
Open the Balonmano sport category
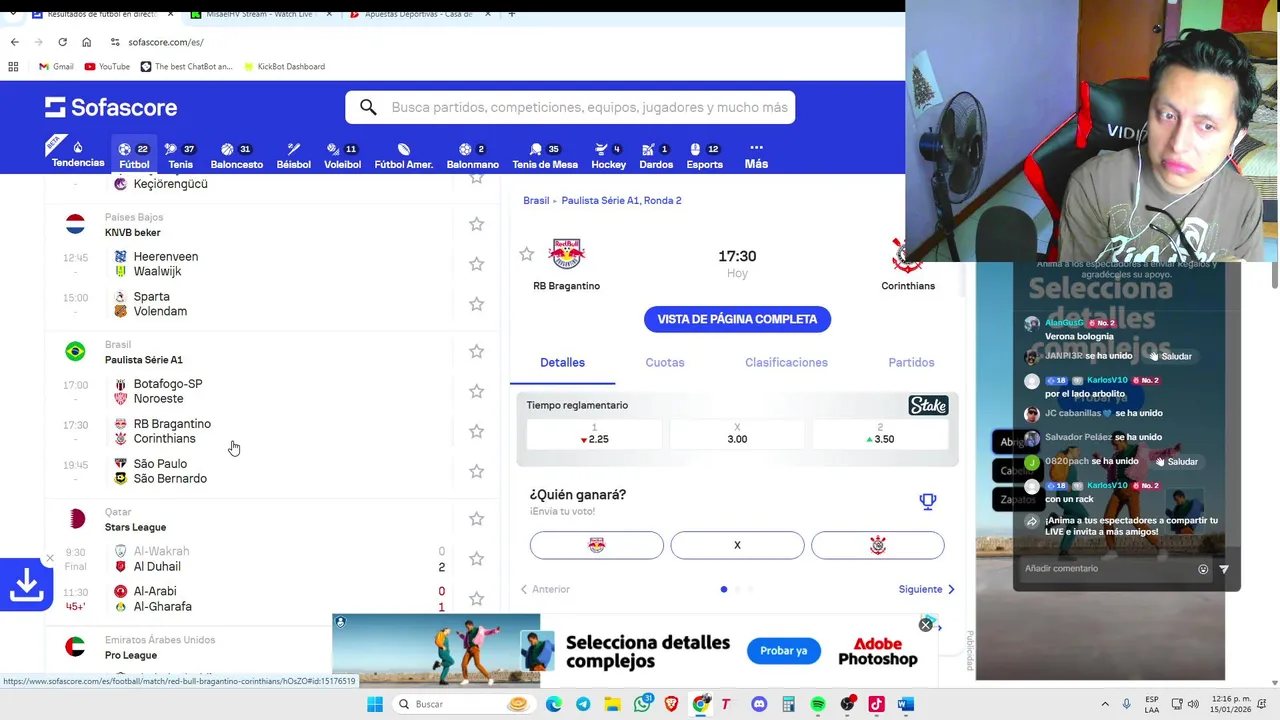pyautogui.click(x=472, y=155)
